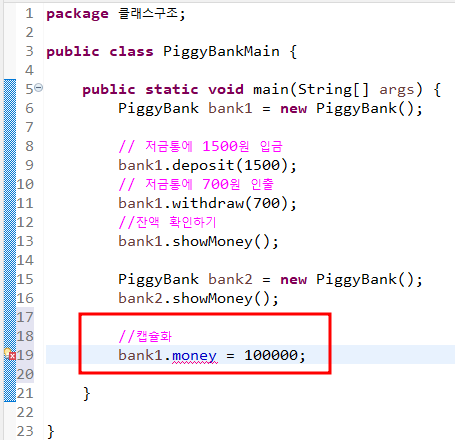Click the static keyword on line 5
The height and width of the screenshot is (440, 455).
172,90
